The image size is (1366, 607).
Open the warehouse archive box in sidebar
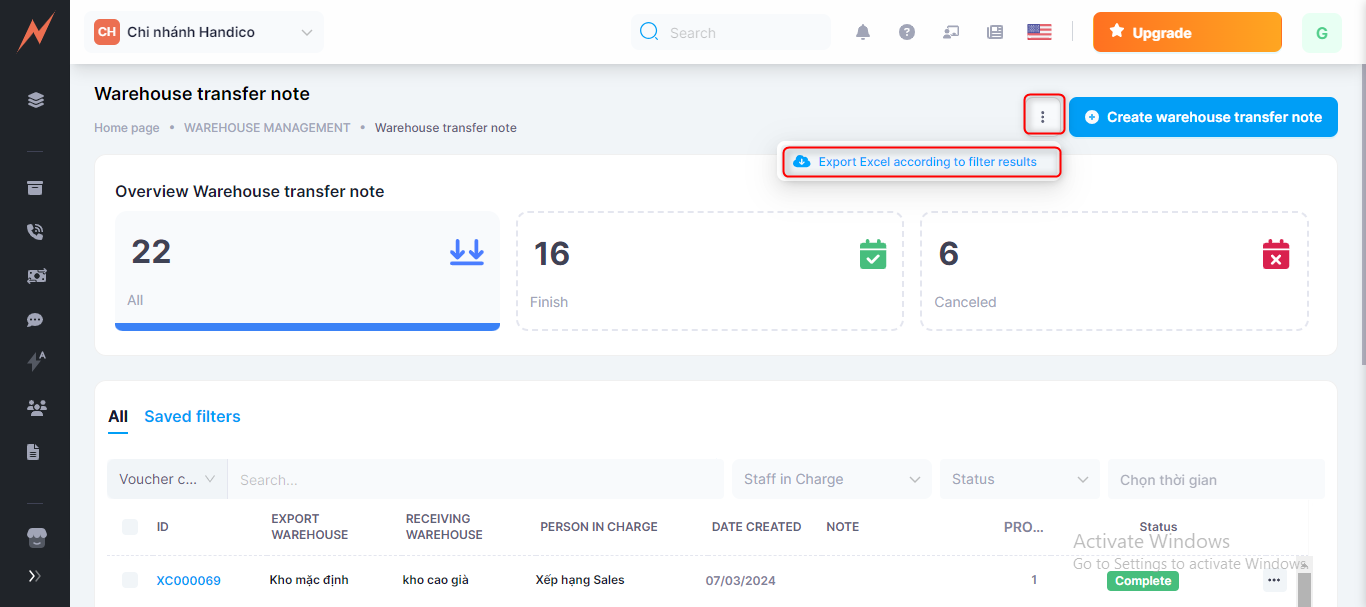pos(35,188)
